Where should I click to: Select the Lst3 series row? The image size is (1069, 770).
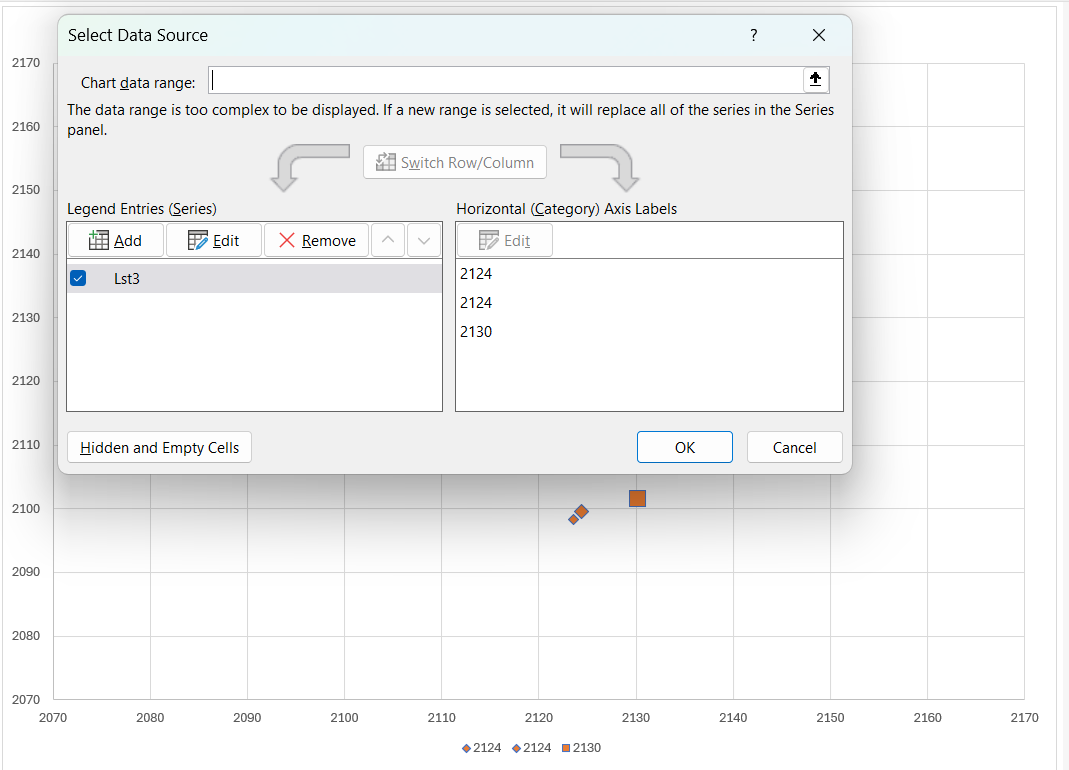pos(254,278)
